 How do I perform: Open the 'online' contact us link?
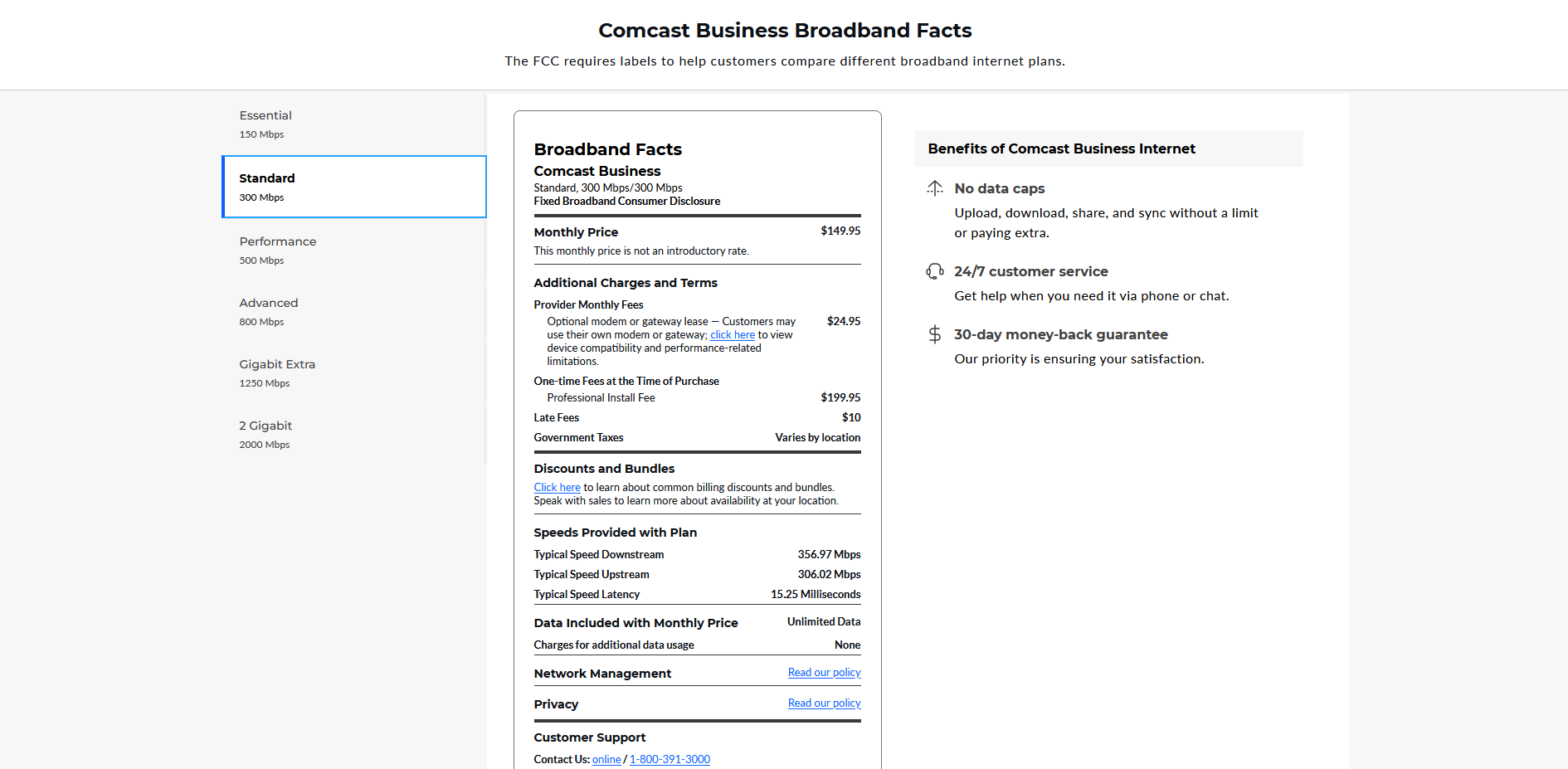(x=606, y=760)
